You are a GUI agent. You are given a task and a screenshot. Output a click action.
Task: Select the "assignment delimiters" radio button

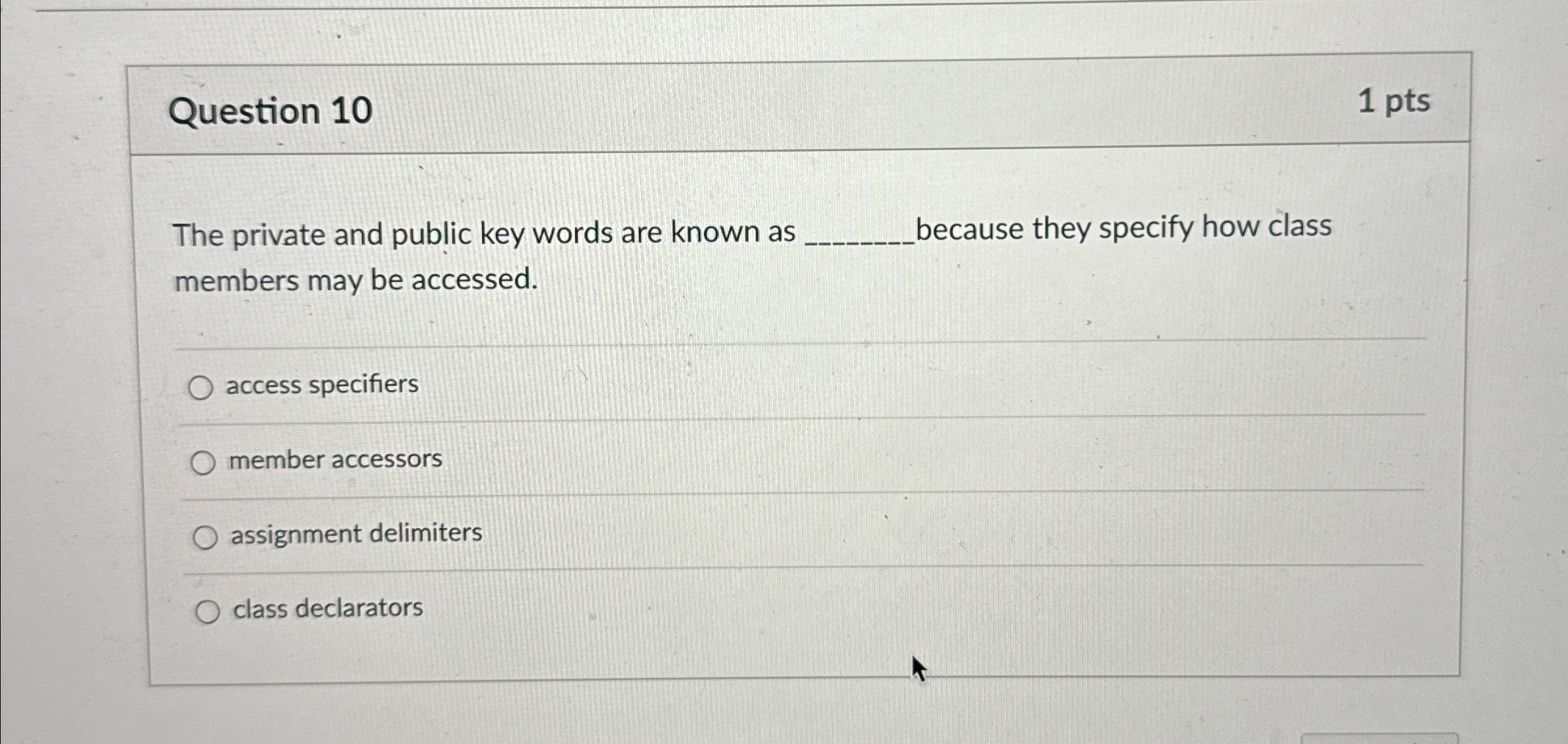208,537
